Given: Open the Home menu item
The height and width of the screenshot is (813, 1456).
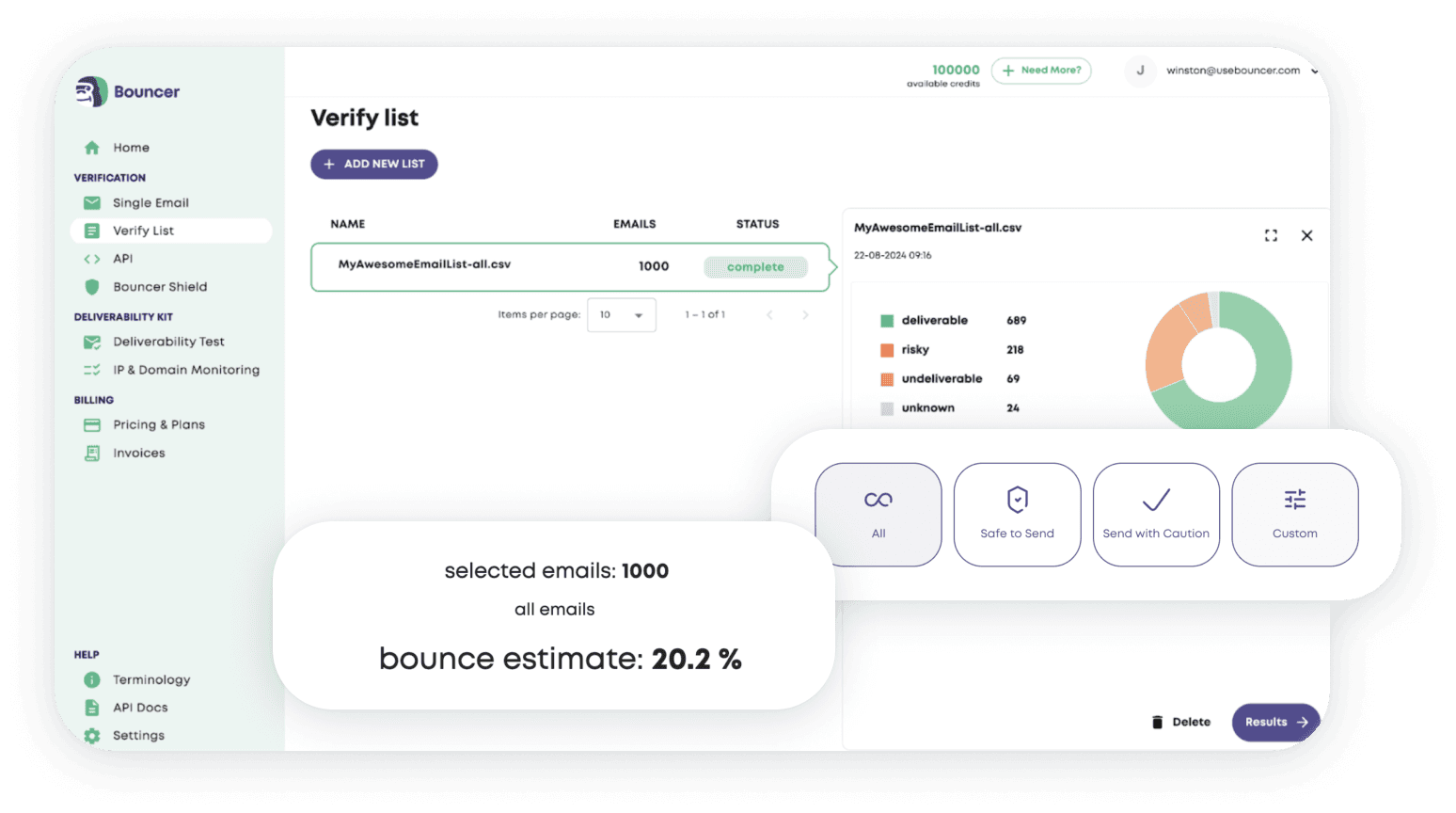Looking at the screenshot, I should tap(131, 148).
